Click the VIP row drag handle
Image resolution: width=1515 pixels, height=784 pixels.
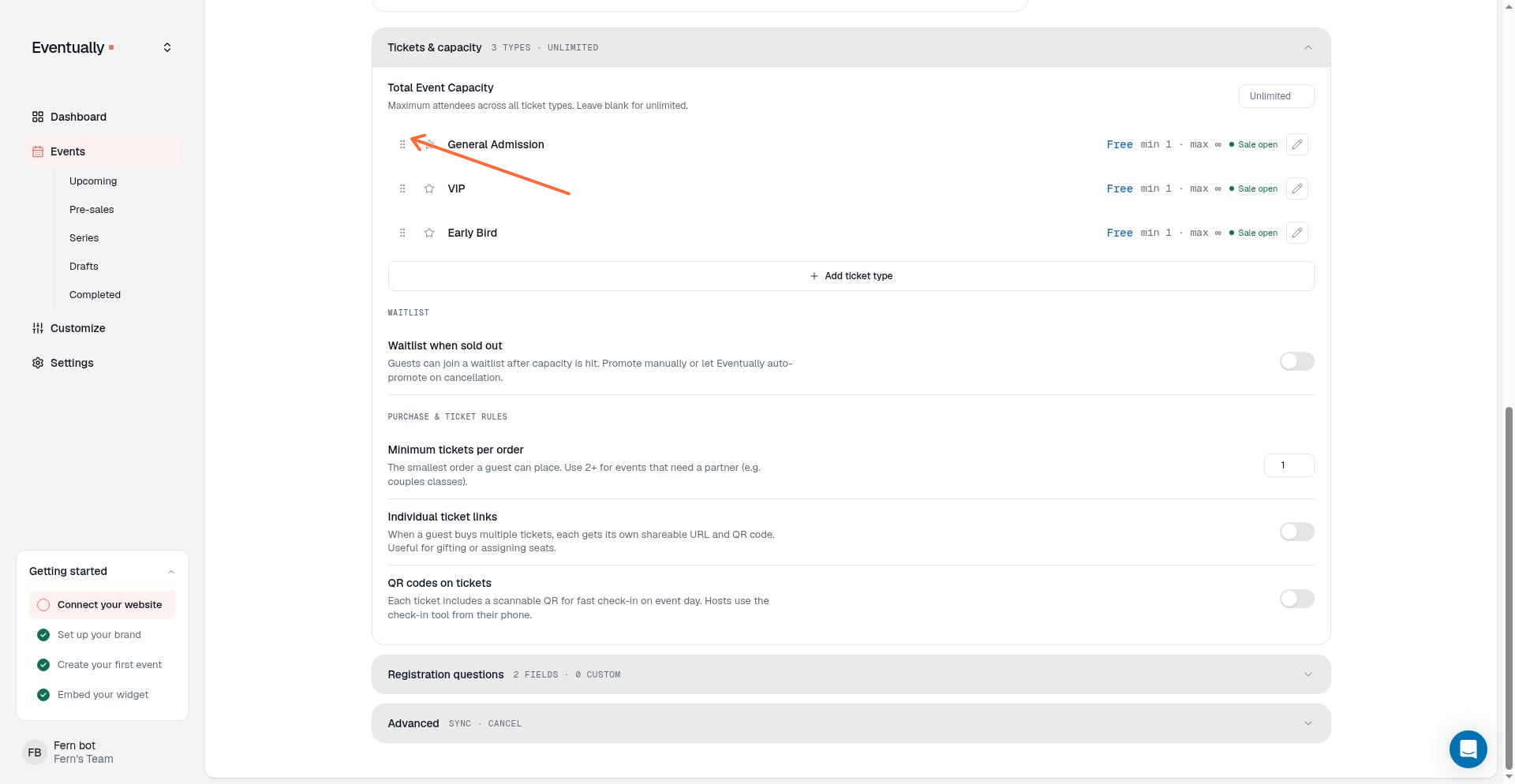click(402, 189)
